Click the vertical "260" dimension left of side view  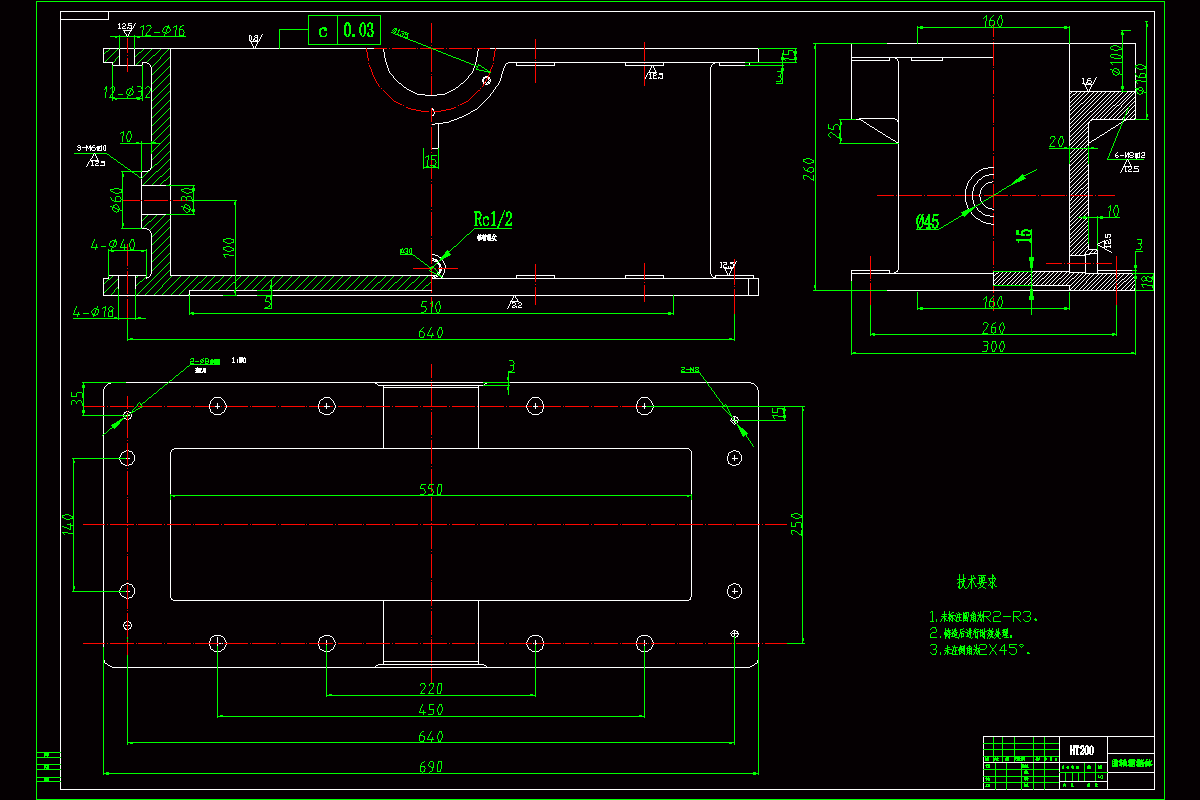pos(807,171)
